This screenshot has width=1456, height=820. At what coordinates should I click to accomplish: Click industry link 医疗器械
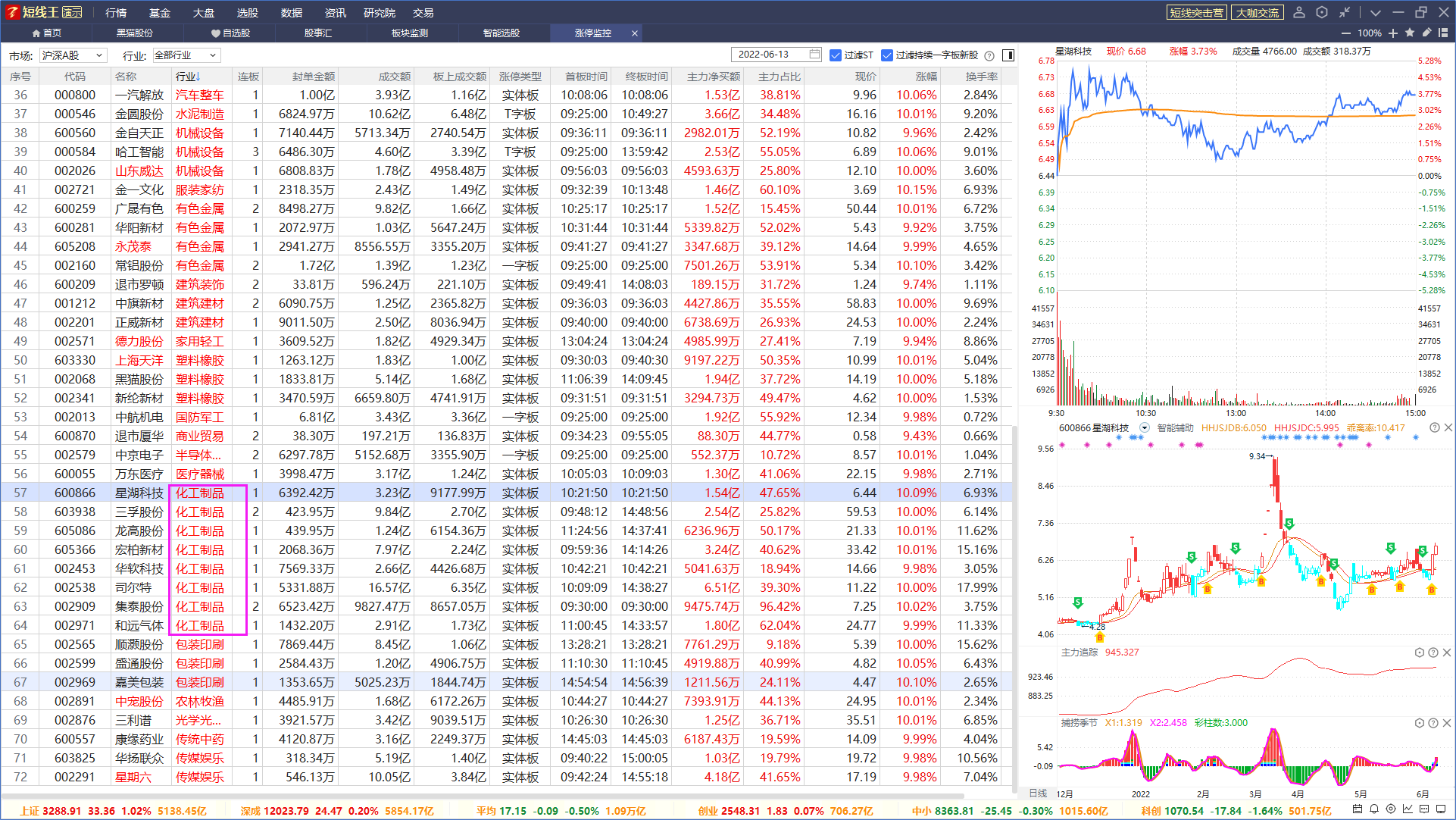pyautogui.click(x=200, y=474)
